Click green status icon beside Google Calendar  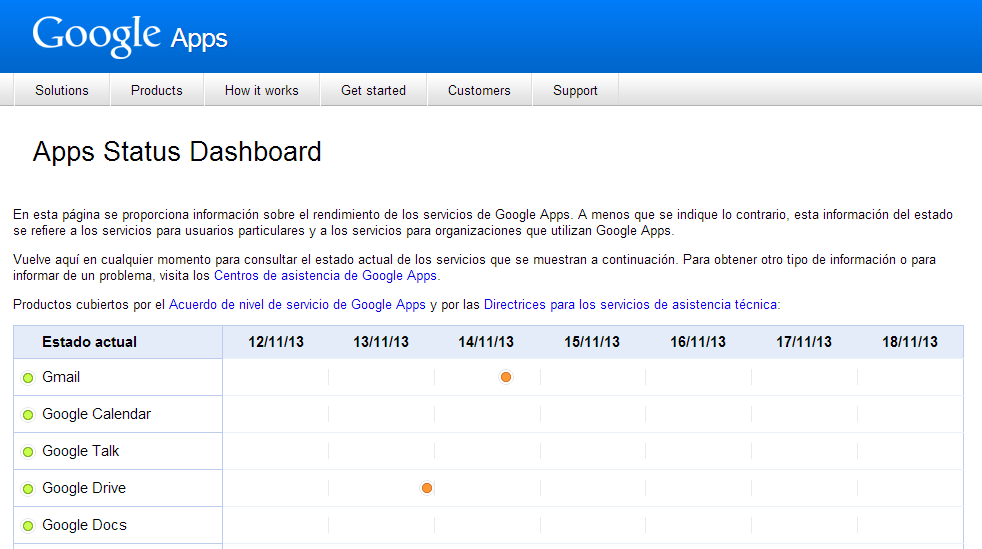point(28,415)
